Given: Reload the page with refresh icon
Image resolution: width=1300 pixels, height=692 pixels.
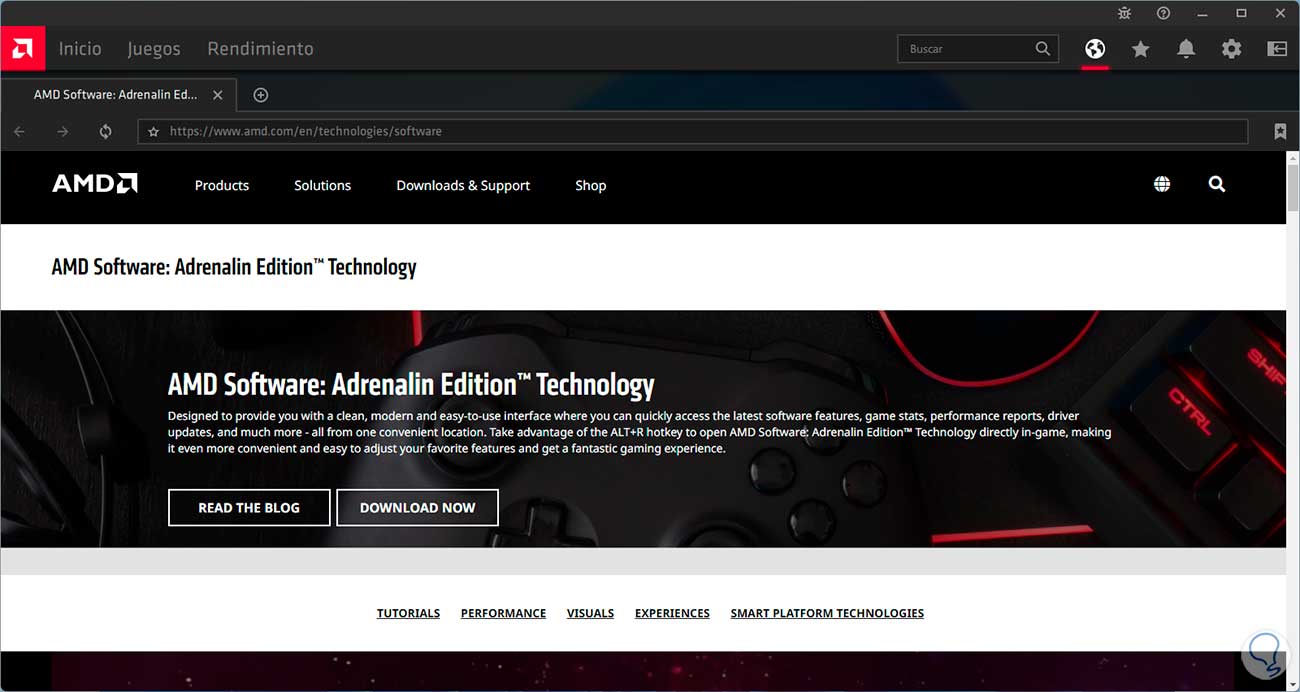Looking at the screenshot, I should (105, 131).
